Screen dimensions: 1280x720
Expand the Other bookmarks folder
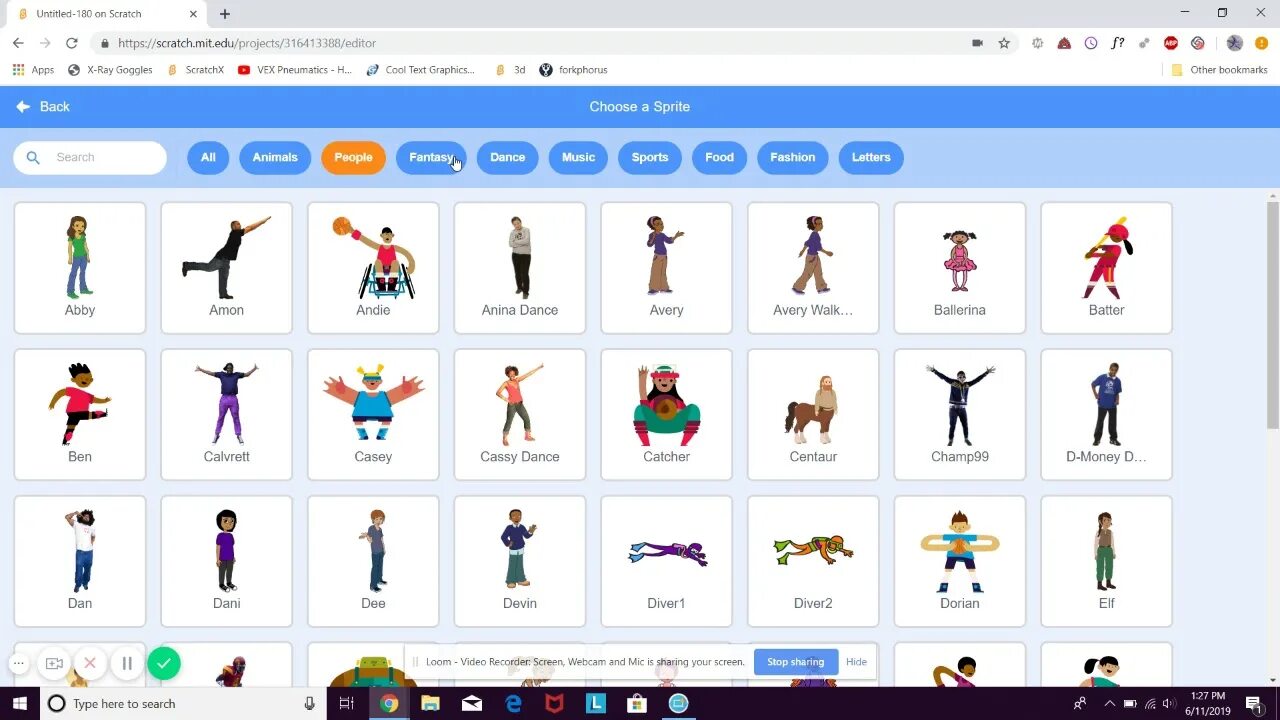1218,69
